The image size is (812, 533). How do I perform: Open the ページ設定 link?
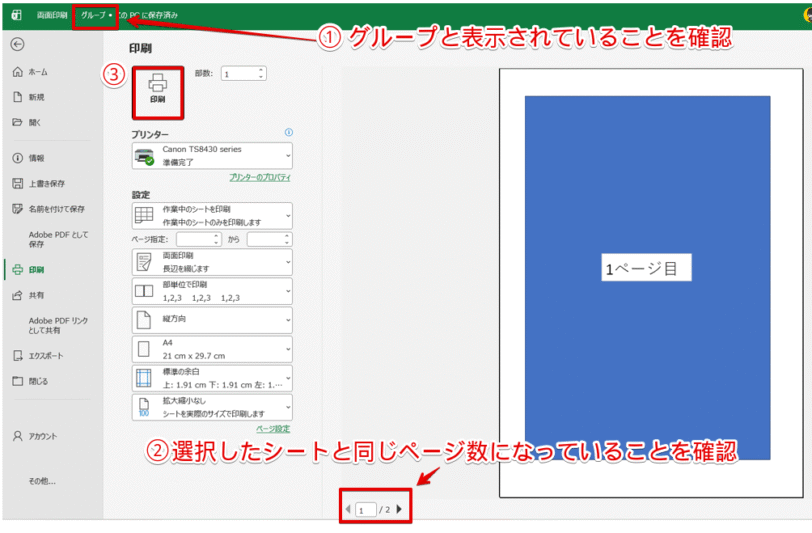point(273,429)
